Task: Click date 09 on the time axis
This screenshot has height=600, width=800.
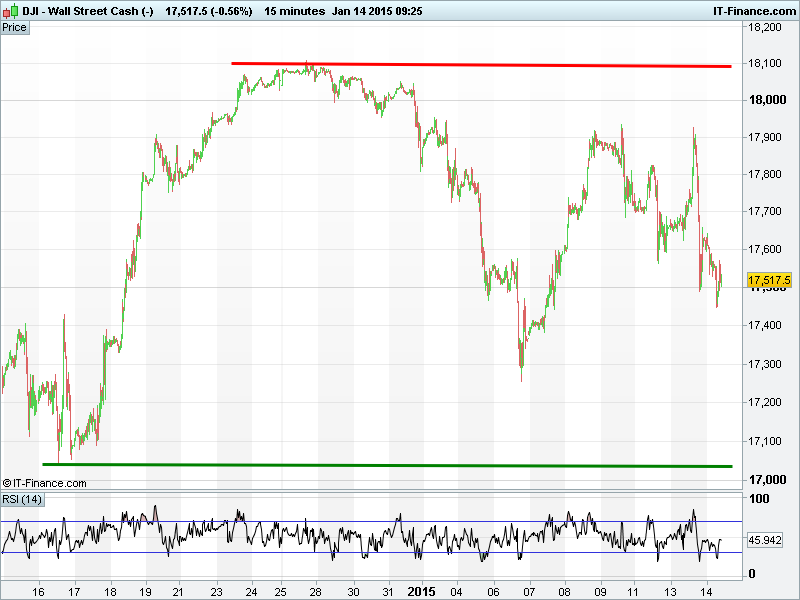Action: (600, 591)
